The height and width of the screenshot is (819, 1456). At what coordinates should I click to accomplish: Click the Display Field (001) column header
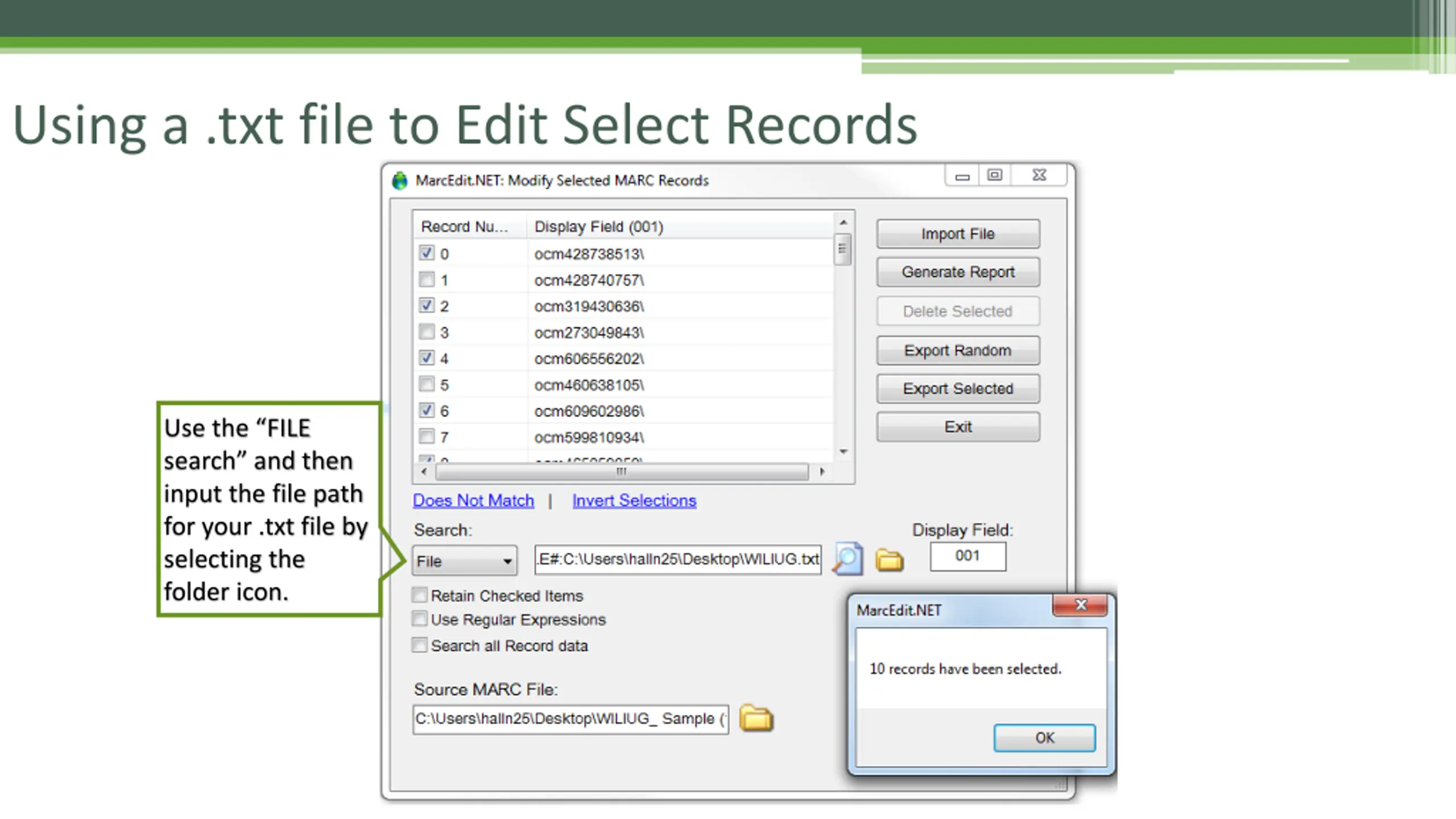click(x=680, y=226)
